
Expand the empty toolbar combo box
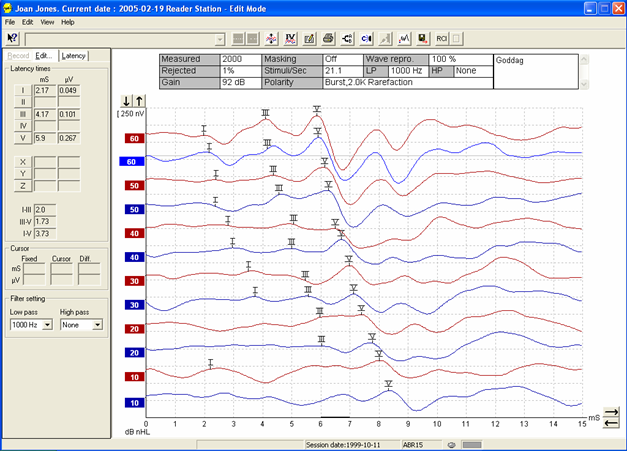point(220,38)
